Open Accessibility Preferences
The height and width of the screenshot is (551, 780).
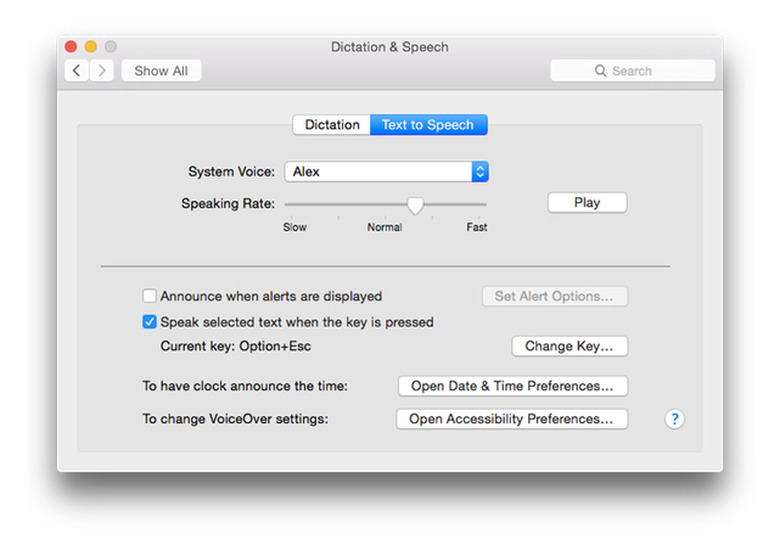[512, 419]
